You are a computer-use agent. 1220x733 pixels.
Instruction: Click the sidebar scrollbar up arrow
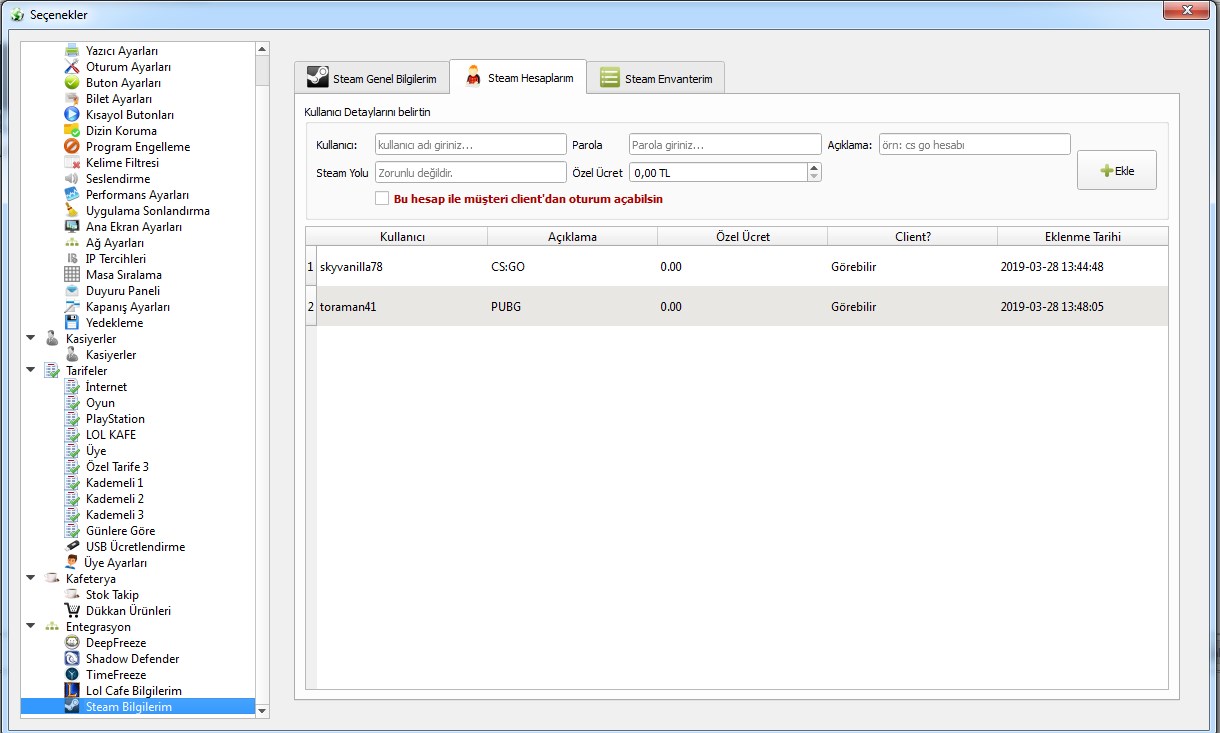click(x=262, y=48)
